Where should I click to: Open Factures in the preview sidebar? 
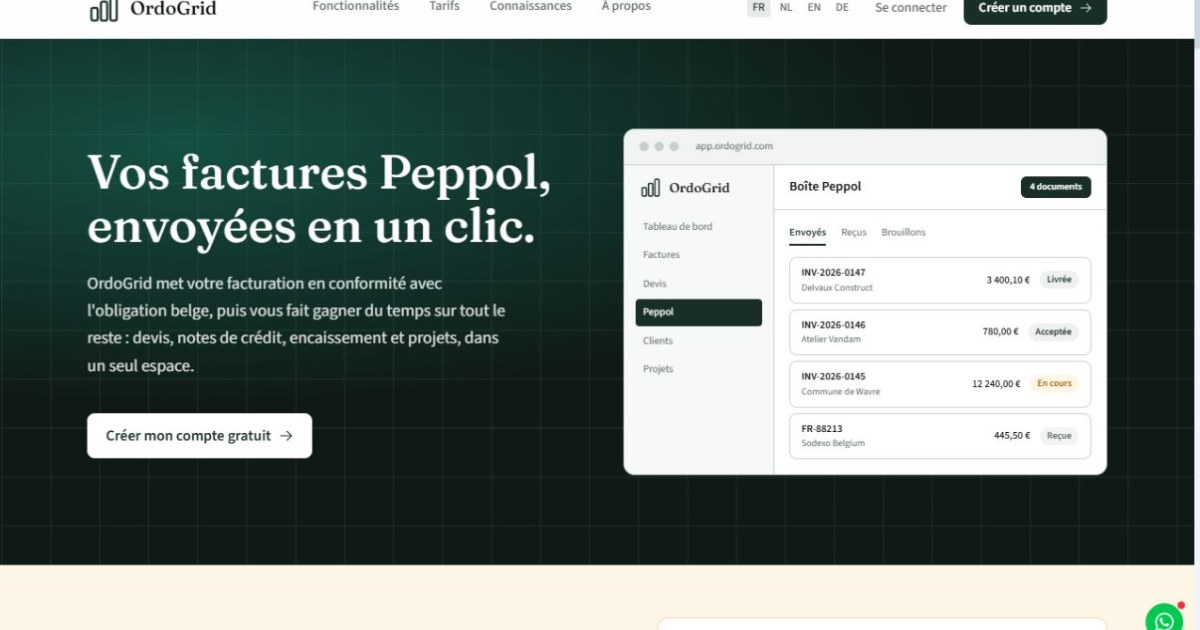[661, 255]
